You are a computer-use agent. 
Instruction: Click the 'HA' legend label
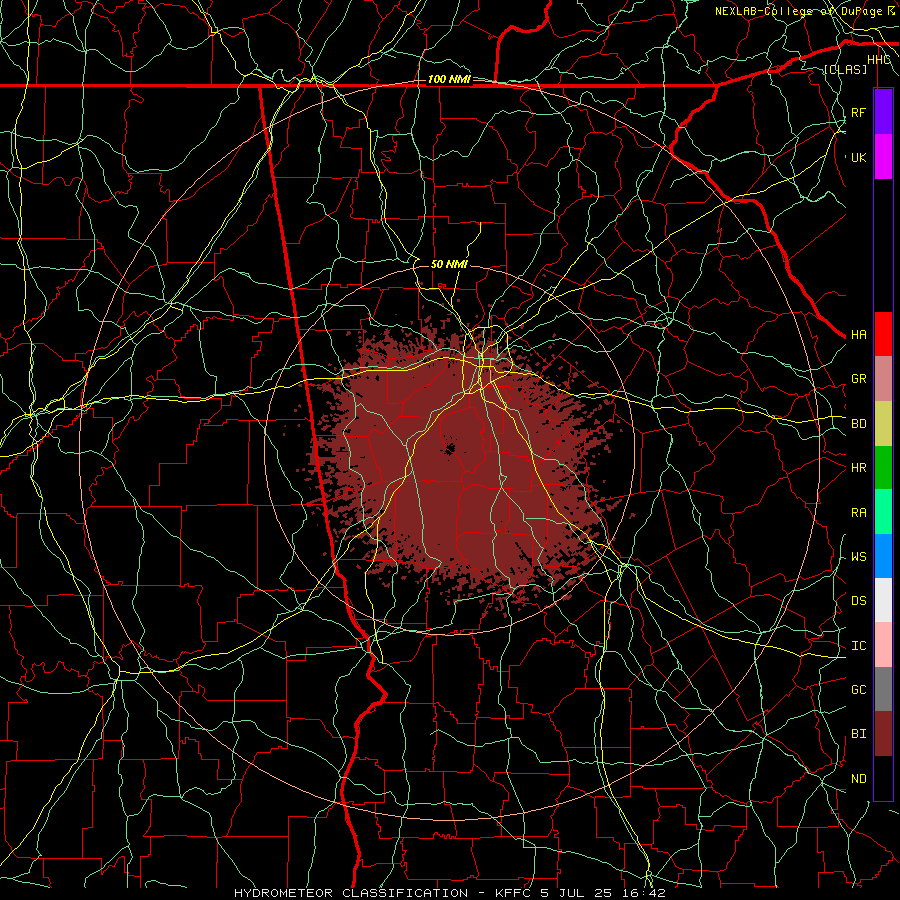[858, 334]
